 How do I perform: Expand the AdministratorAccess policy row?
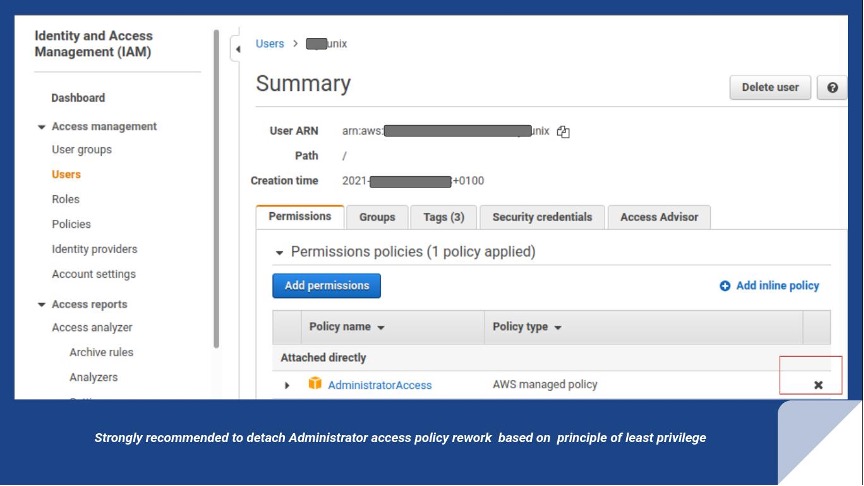click(287, 385)
